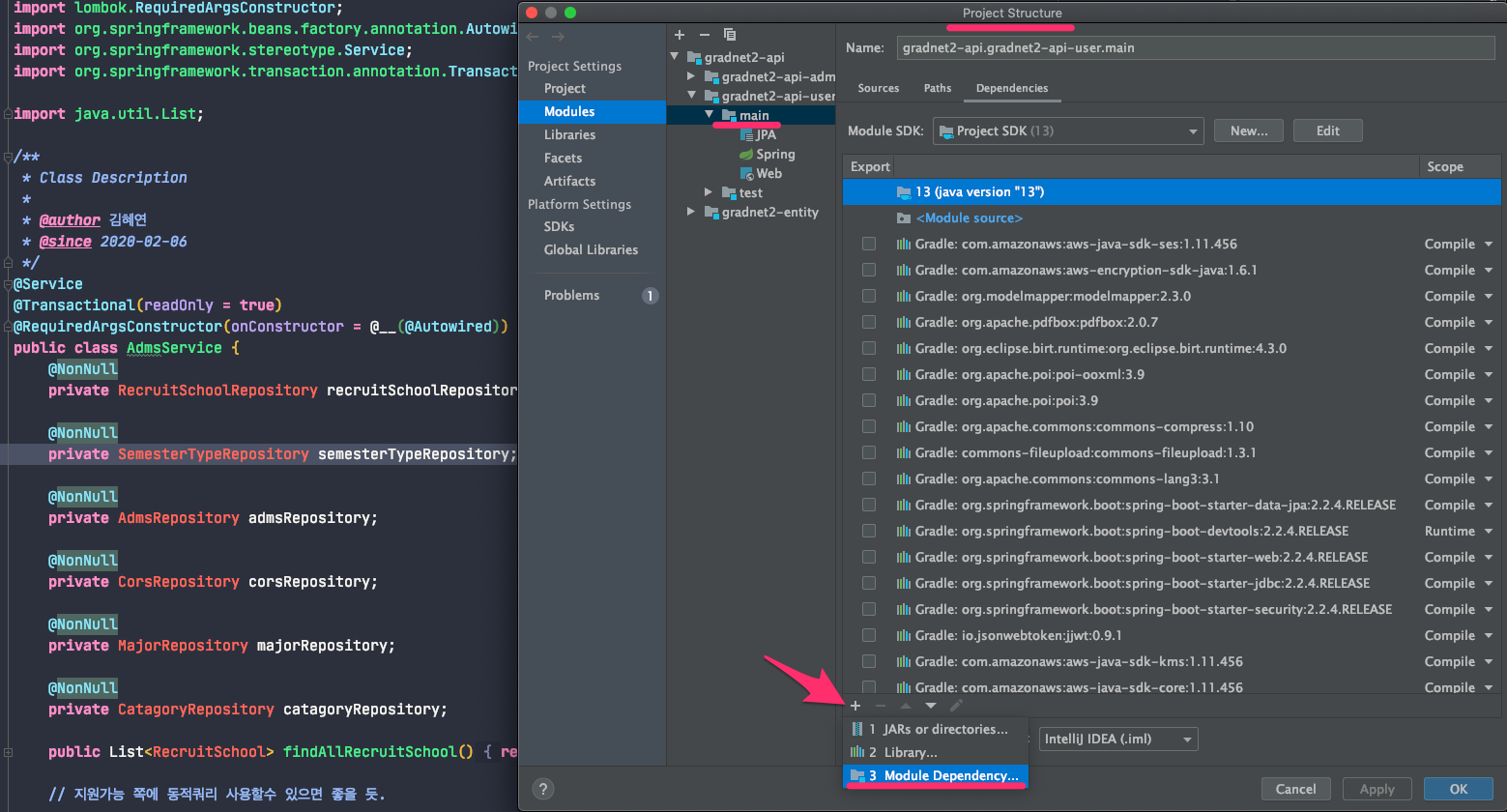Collapse the gradnet2-api root tree node
This screenshot has height=812, width=1507.
(x=675, y=57)
